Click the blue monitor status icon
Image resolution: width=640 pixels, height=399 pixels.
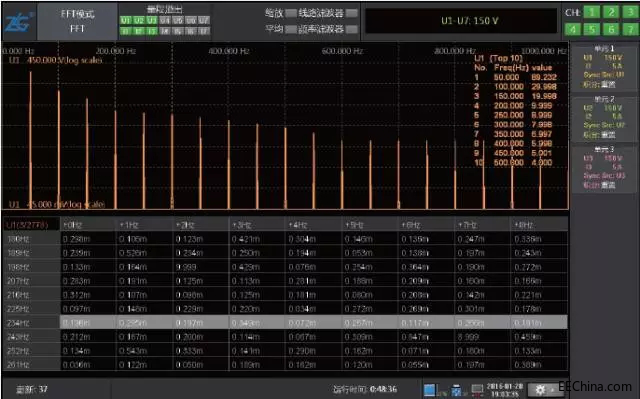[x=429, y=390]
